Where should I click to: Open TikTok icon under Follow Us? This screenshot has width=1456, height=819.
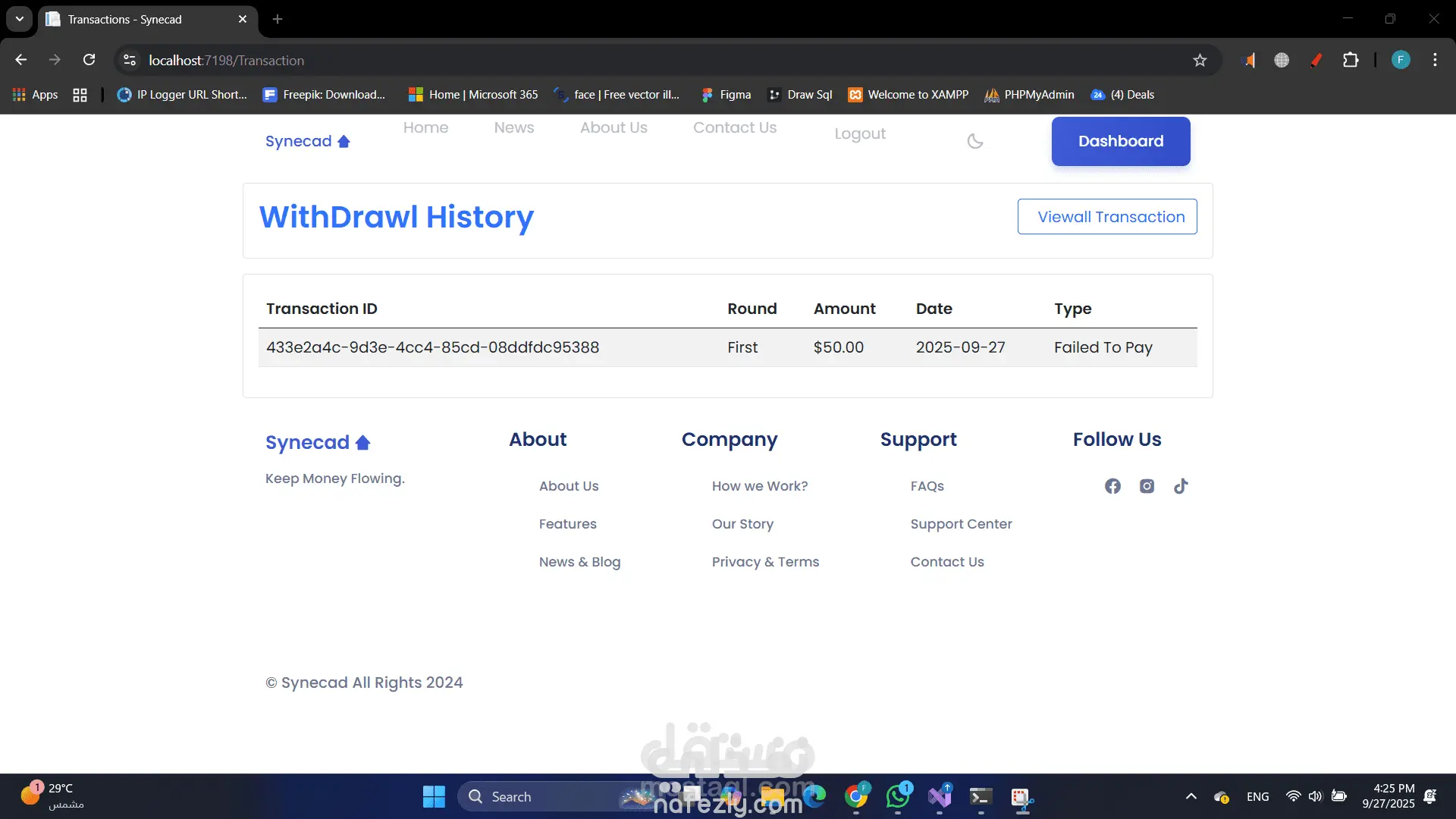click(1181, 486)
